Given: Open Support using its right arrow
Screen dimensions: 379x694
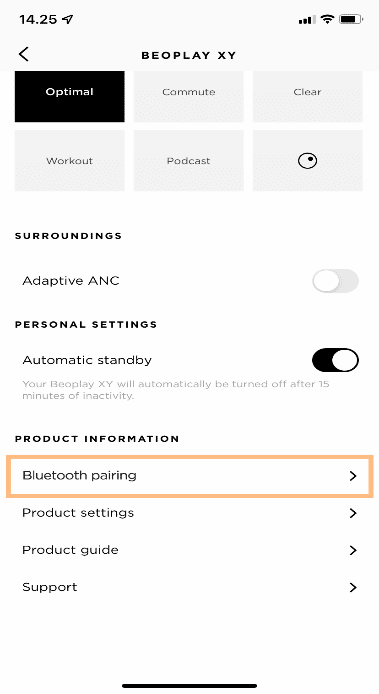Looking at the screenshot, I should tap(353, 587).
